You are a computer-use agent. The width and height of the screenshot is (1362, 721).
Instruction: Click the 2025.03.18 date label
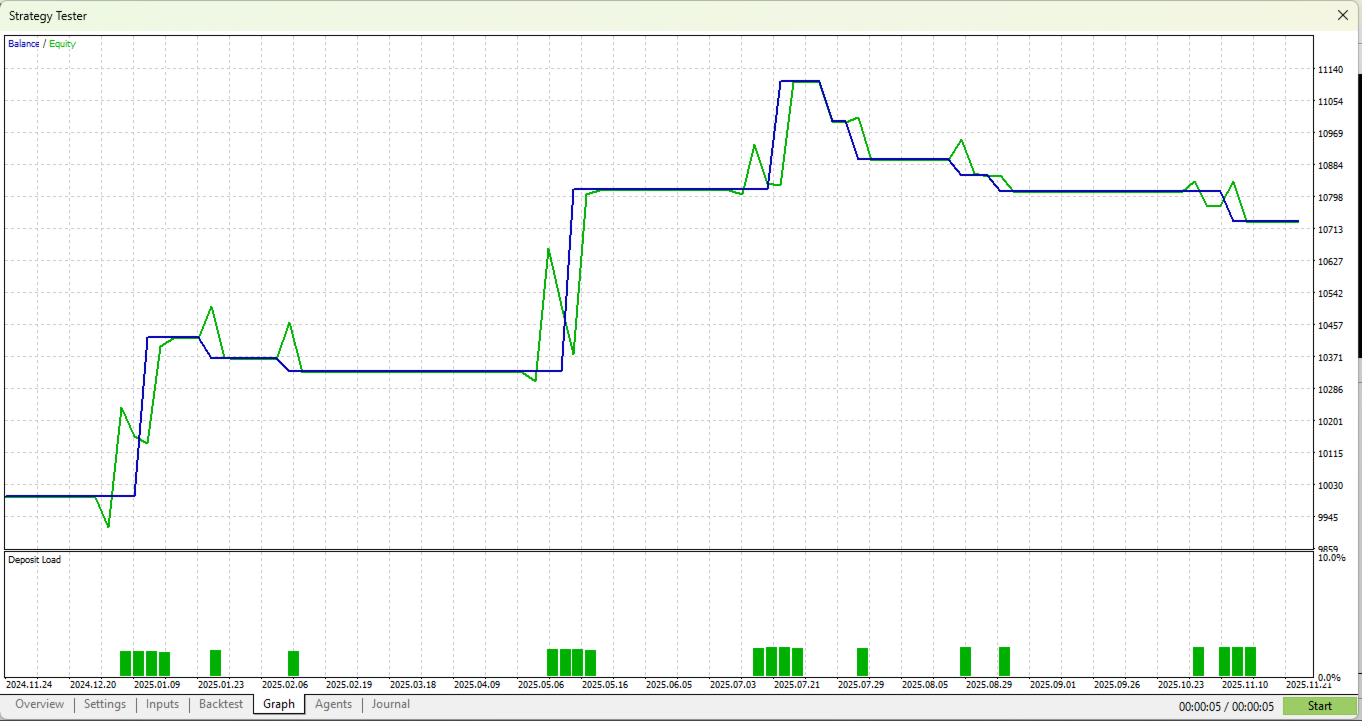(x=413, y=685)
